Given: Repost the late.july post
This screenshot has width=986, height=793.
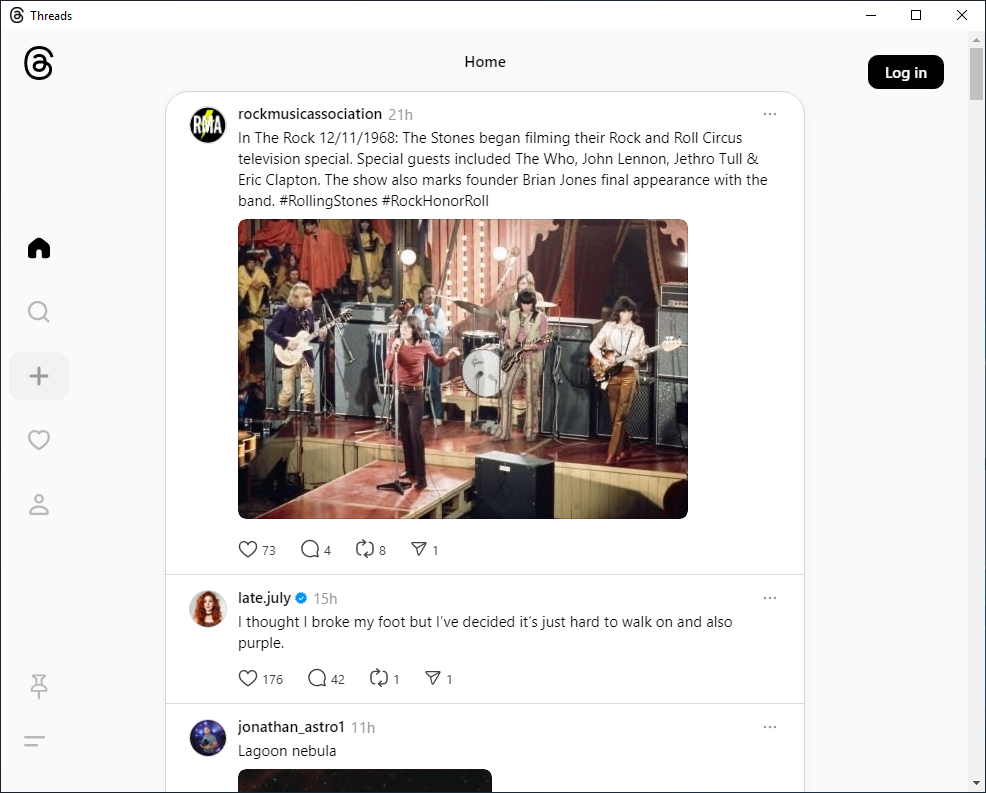Looking at the screenshot, I should pos(378,678).
